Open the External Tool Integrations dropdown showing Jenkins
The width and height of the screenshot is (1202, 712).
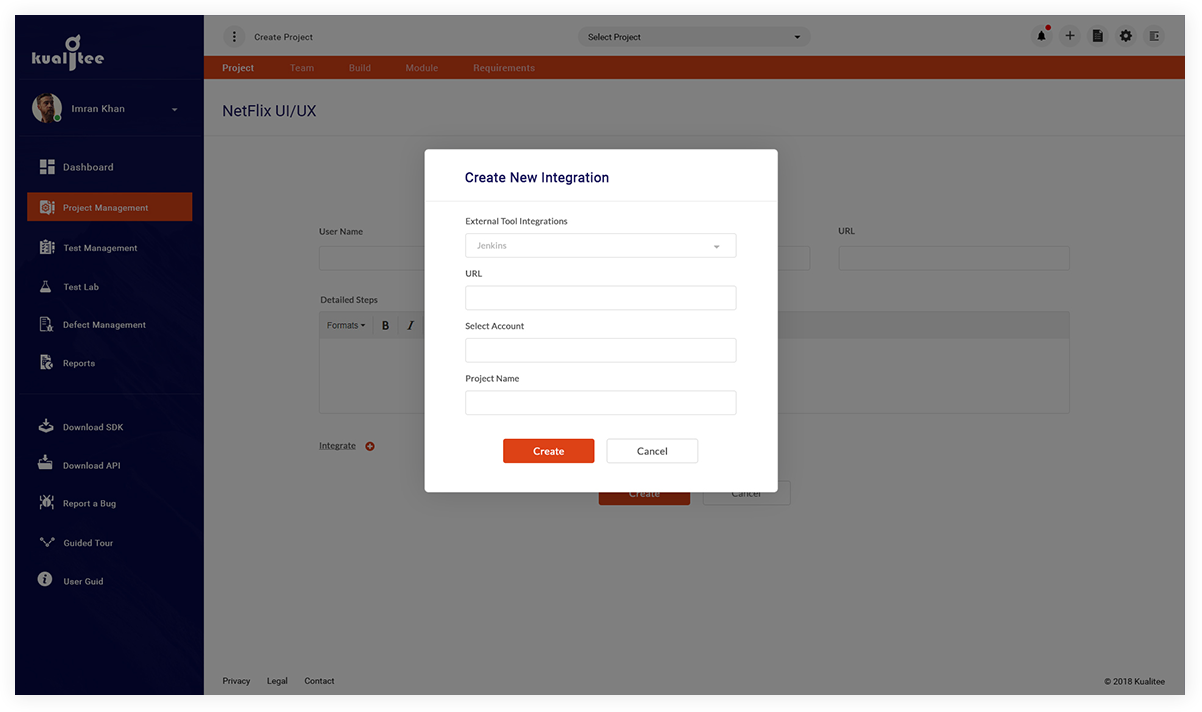[601, 245]
